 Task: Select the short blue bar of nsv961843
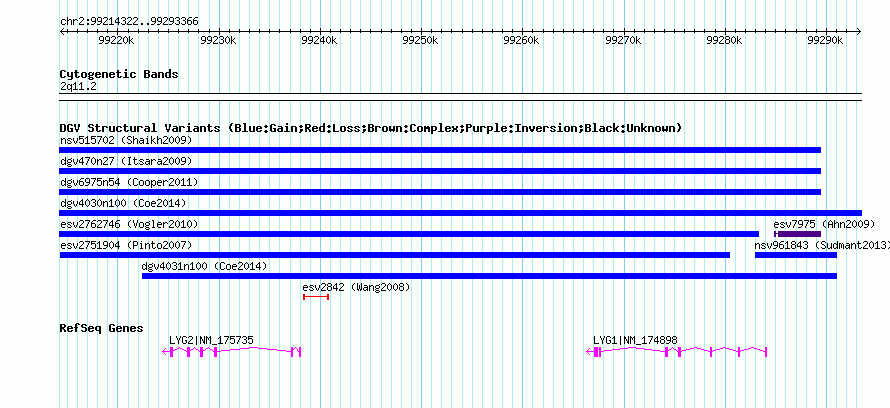(x=796, y=255)
